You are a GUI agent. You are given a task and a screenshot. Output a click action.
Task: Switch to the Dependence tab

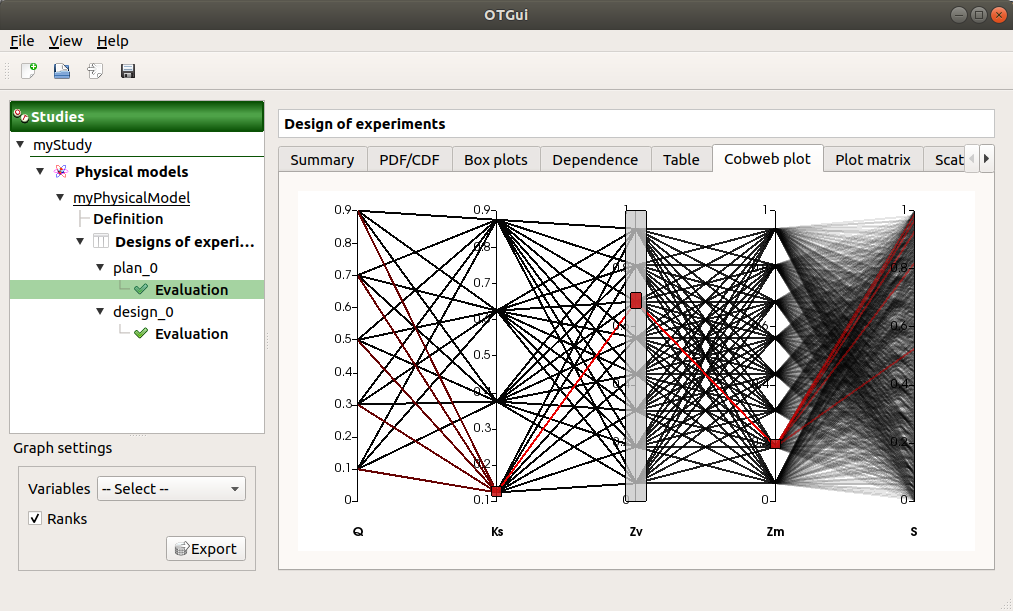(595, 159)
